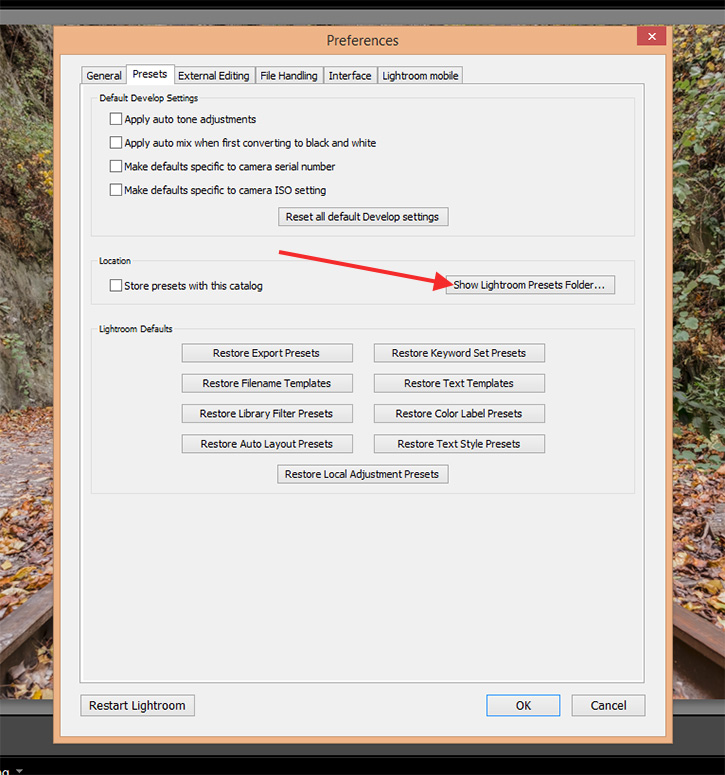Check auto mix for black and white conversion
This screenshot has height=775, width=725.
pyautogui.click(x=116, y=143)
